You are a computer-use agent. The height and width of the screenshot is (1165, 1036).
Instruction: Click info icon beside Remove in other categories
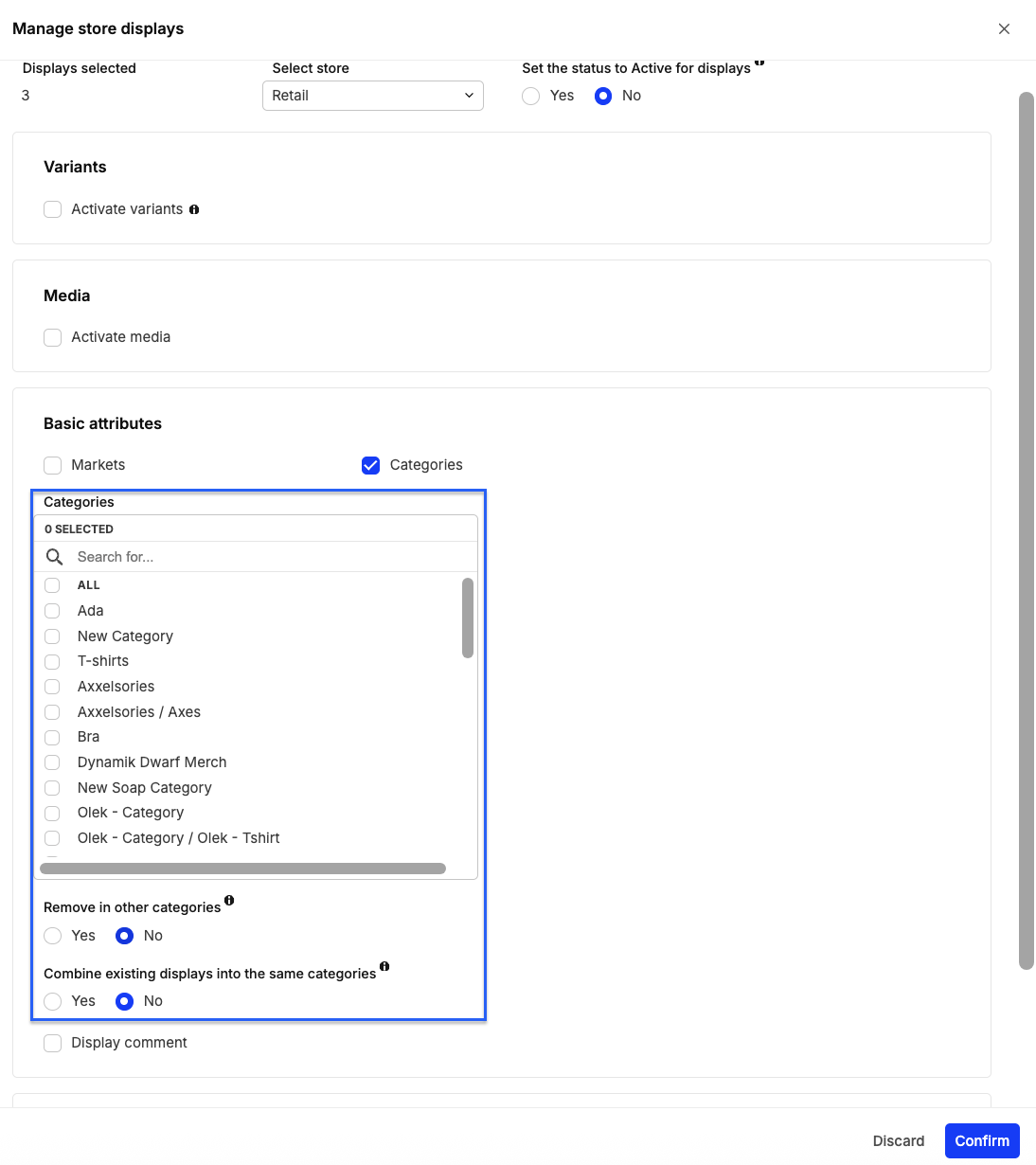pyautogui.click(x=229, y=900)
